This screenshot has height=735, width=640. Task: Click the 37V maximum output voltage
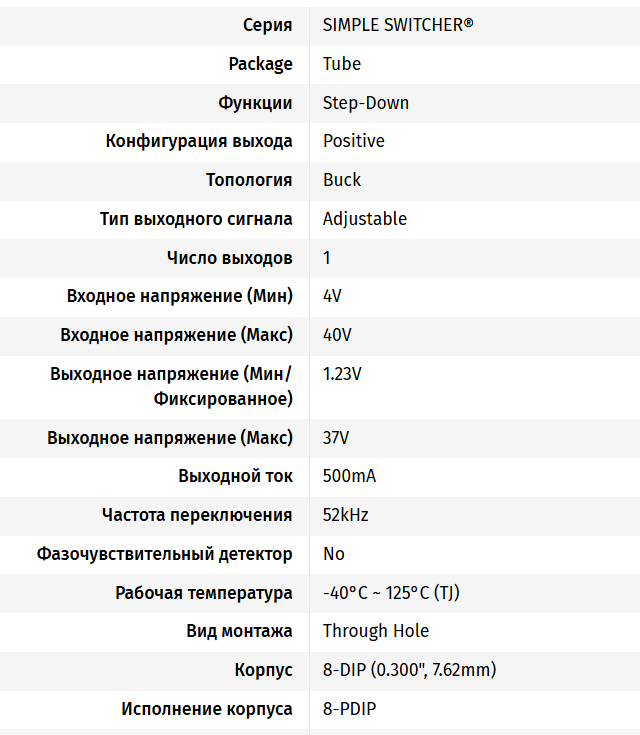336,438
